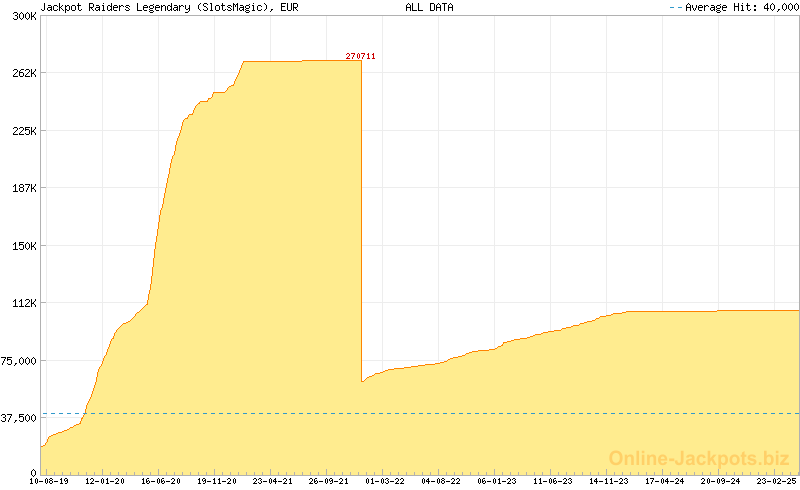Select the 01-03-22 date on x-axis
Screen dimensions: 800x490
tap(385, 481)
